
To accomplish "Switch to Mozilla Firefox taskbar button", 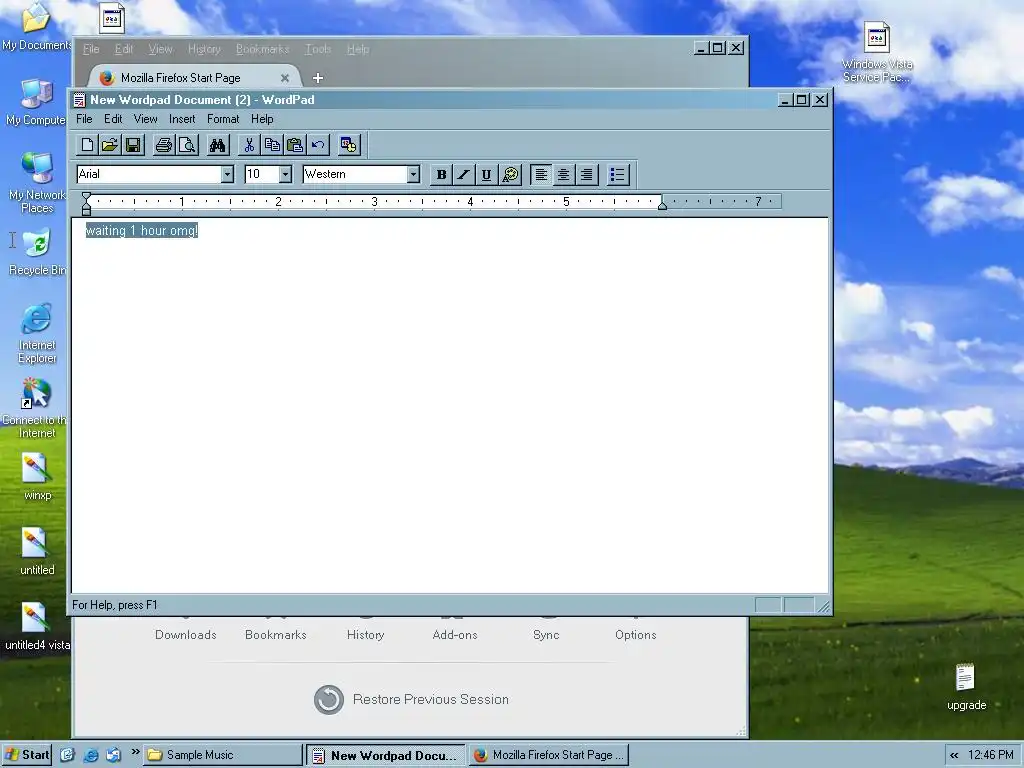I will pos(549,755).
